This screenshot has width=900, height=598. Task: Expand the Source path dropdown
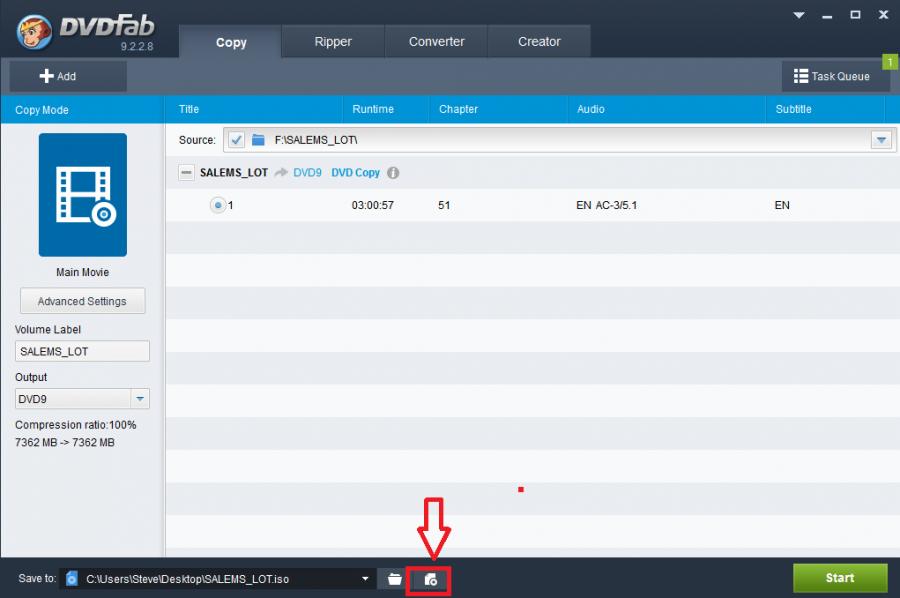(x=881, y=139)
